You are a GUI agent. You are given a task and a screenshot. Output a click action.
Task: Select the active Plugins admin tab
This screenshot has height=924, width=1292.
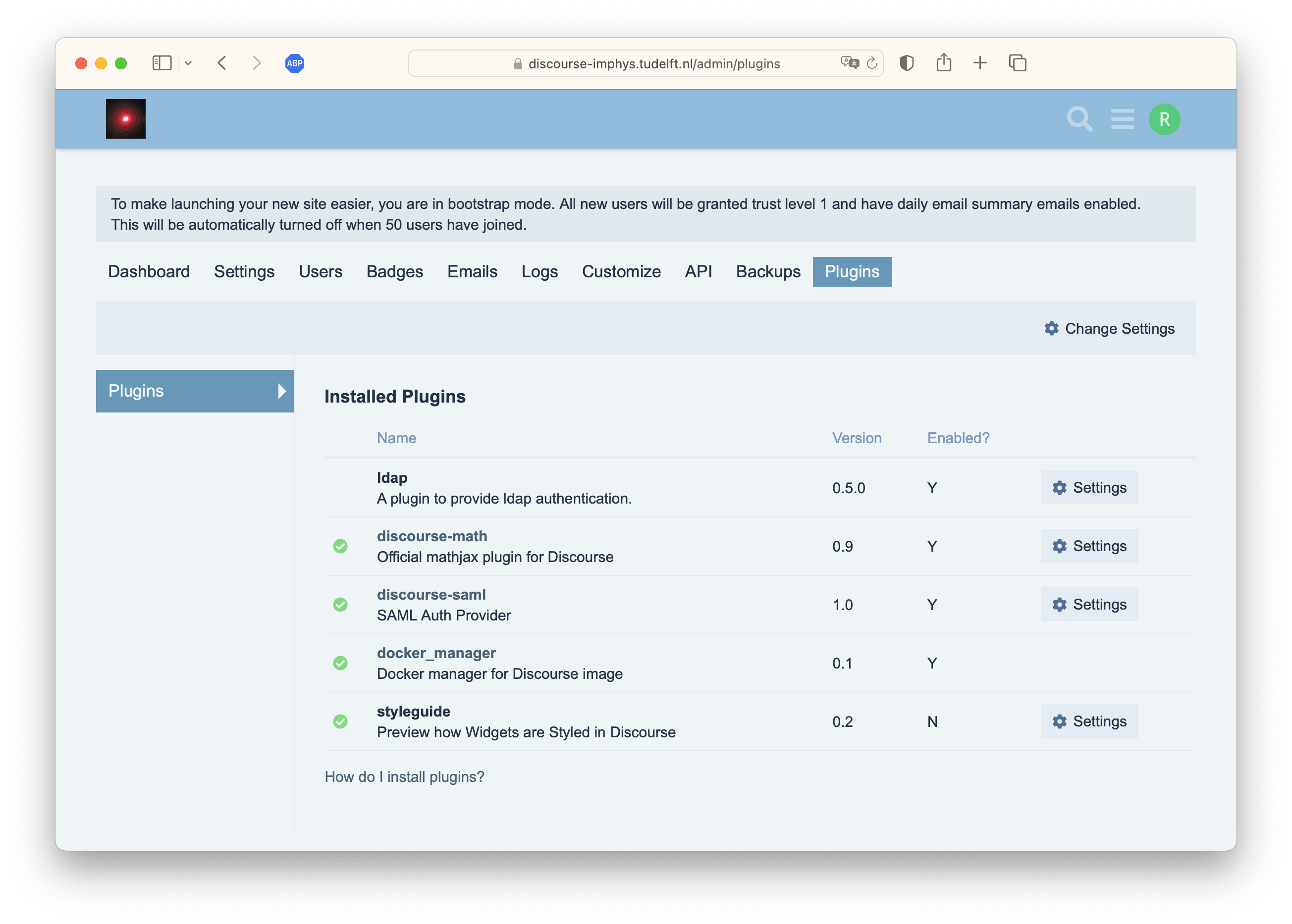(852, 271)
